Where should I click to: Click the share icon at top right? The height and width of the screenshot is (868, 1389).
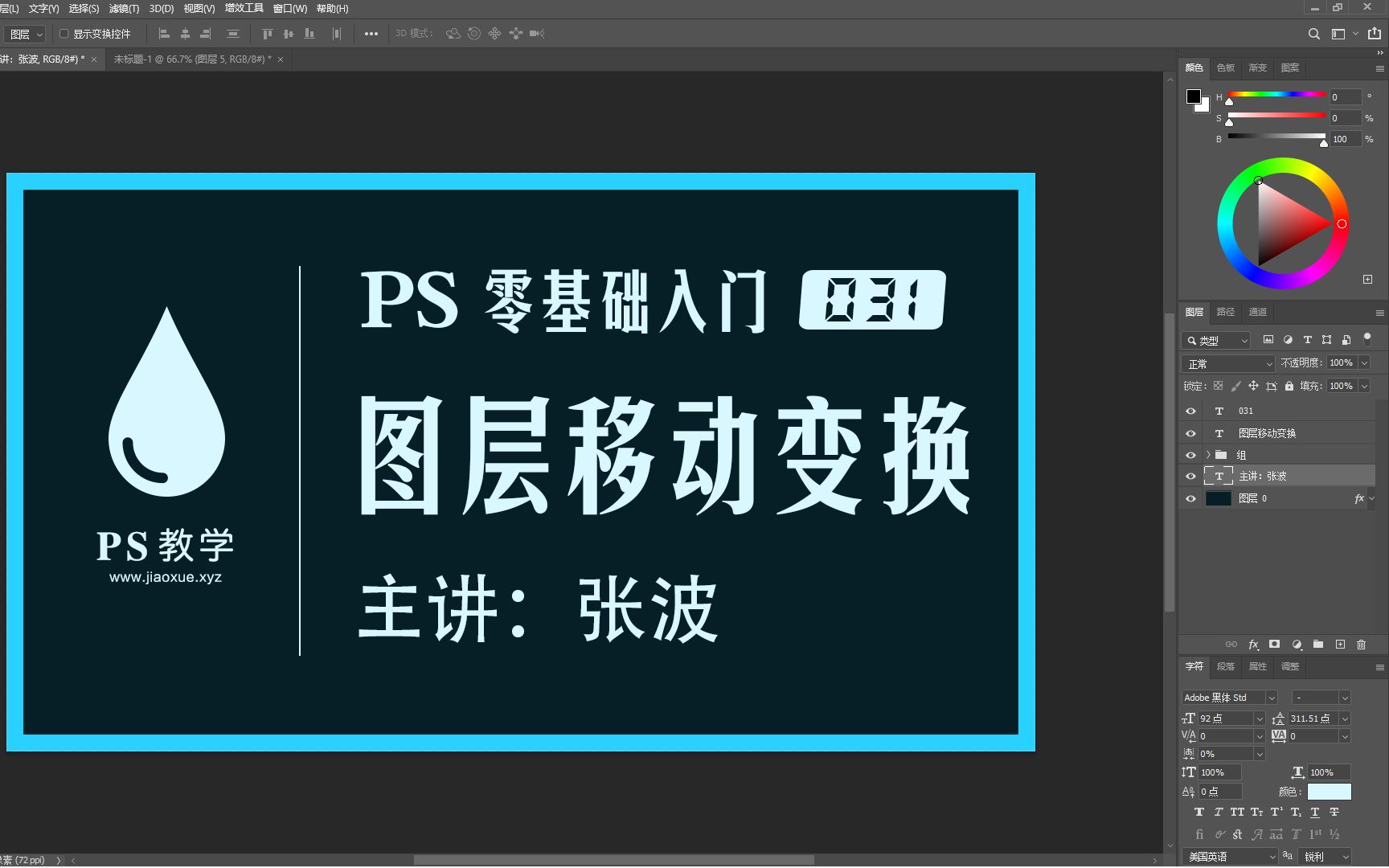pyautogui.click(x=1375, y=34)
